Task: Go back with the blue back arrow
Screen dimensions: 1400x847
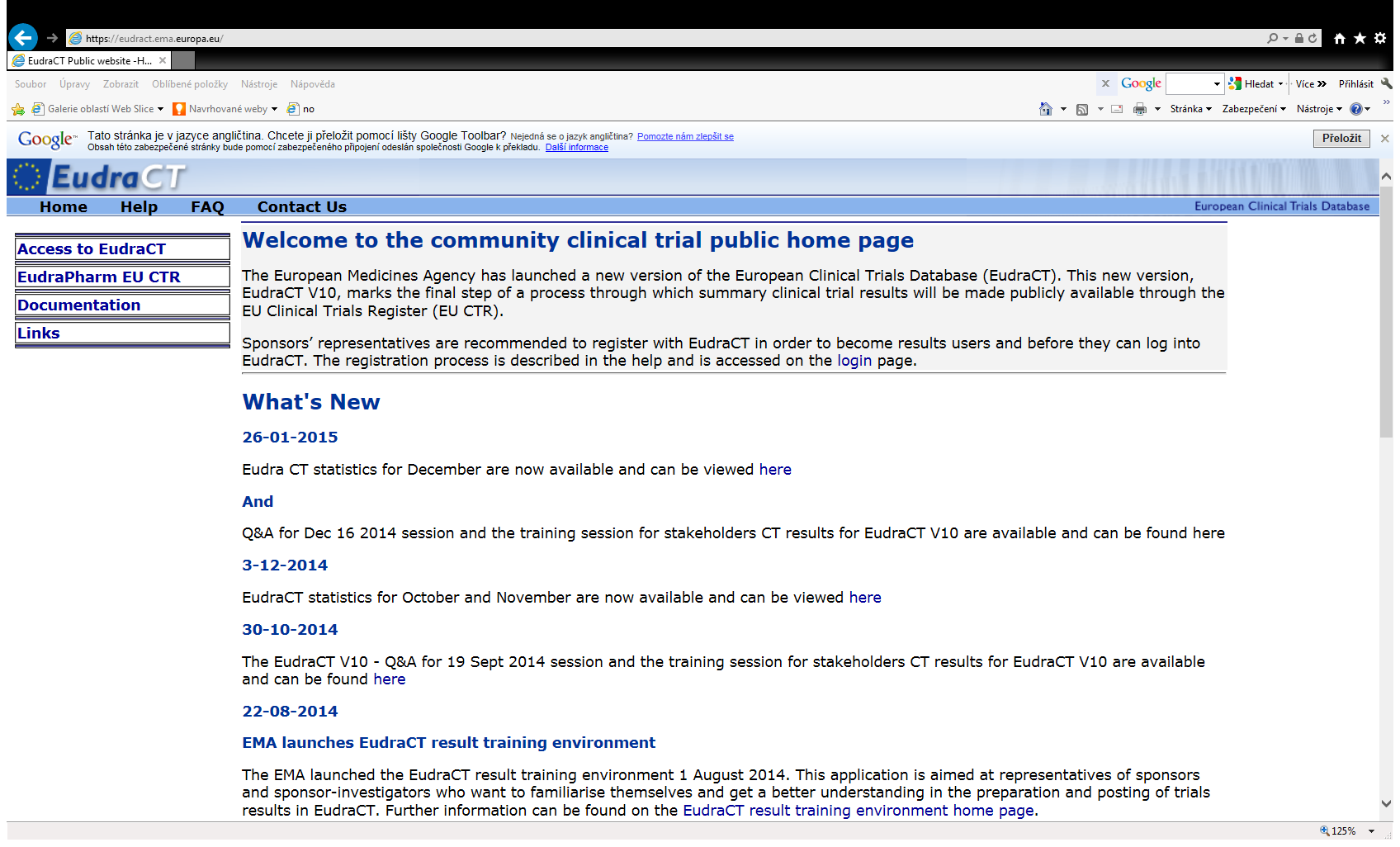Action: (23, 37)
